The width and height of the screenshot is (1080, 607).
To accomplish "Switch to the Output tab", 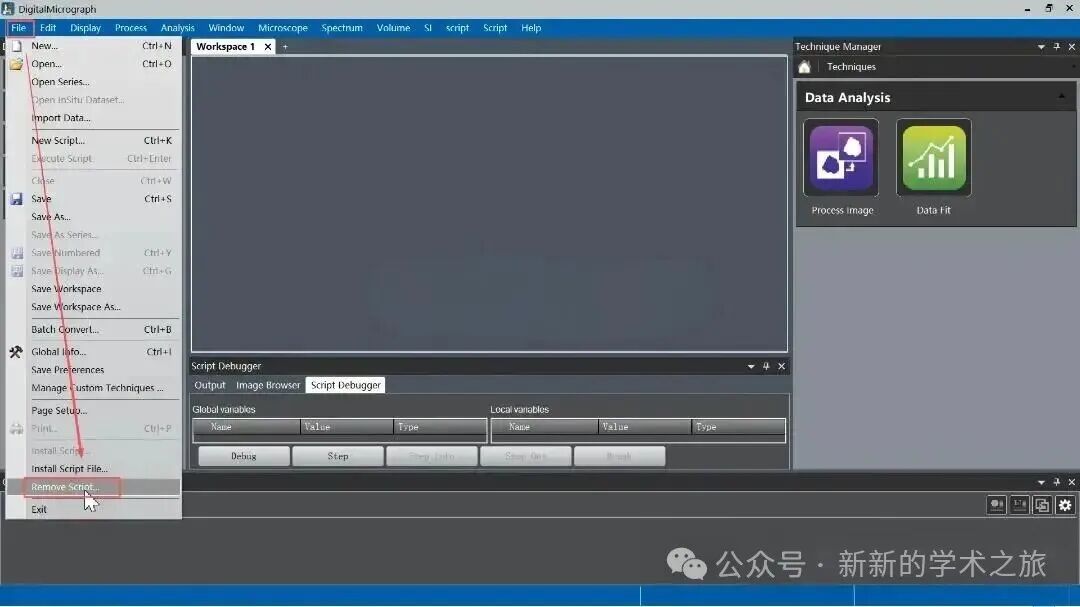I will (x=209, y=385).
